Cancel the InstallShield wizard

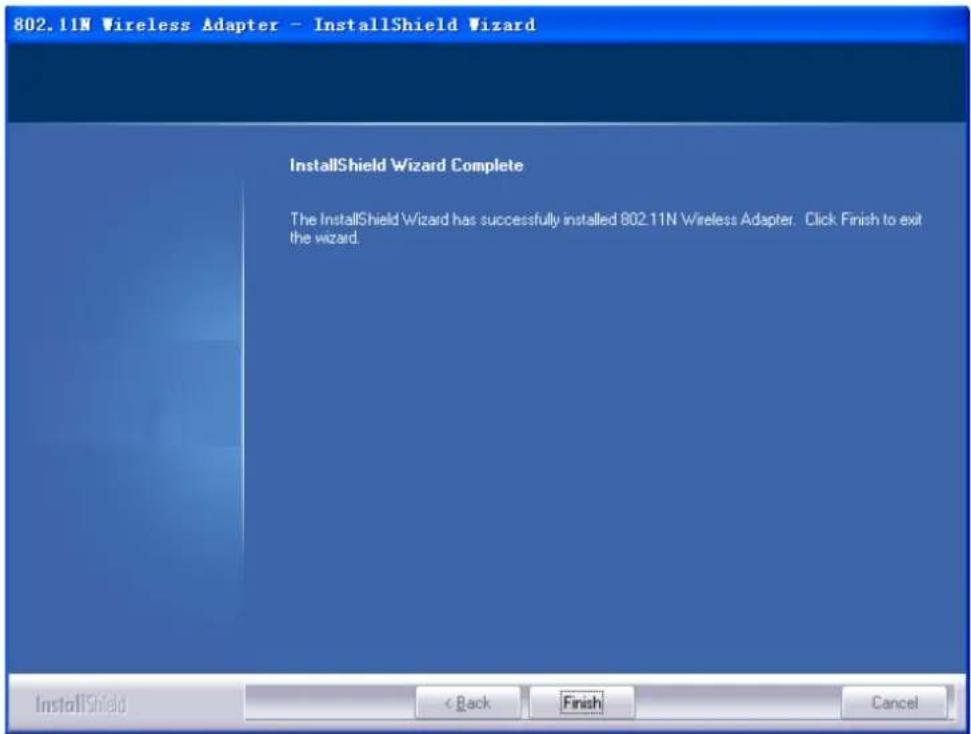coord(894,702)
